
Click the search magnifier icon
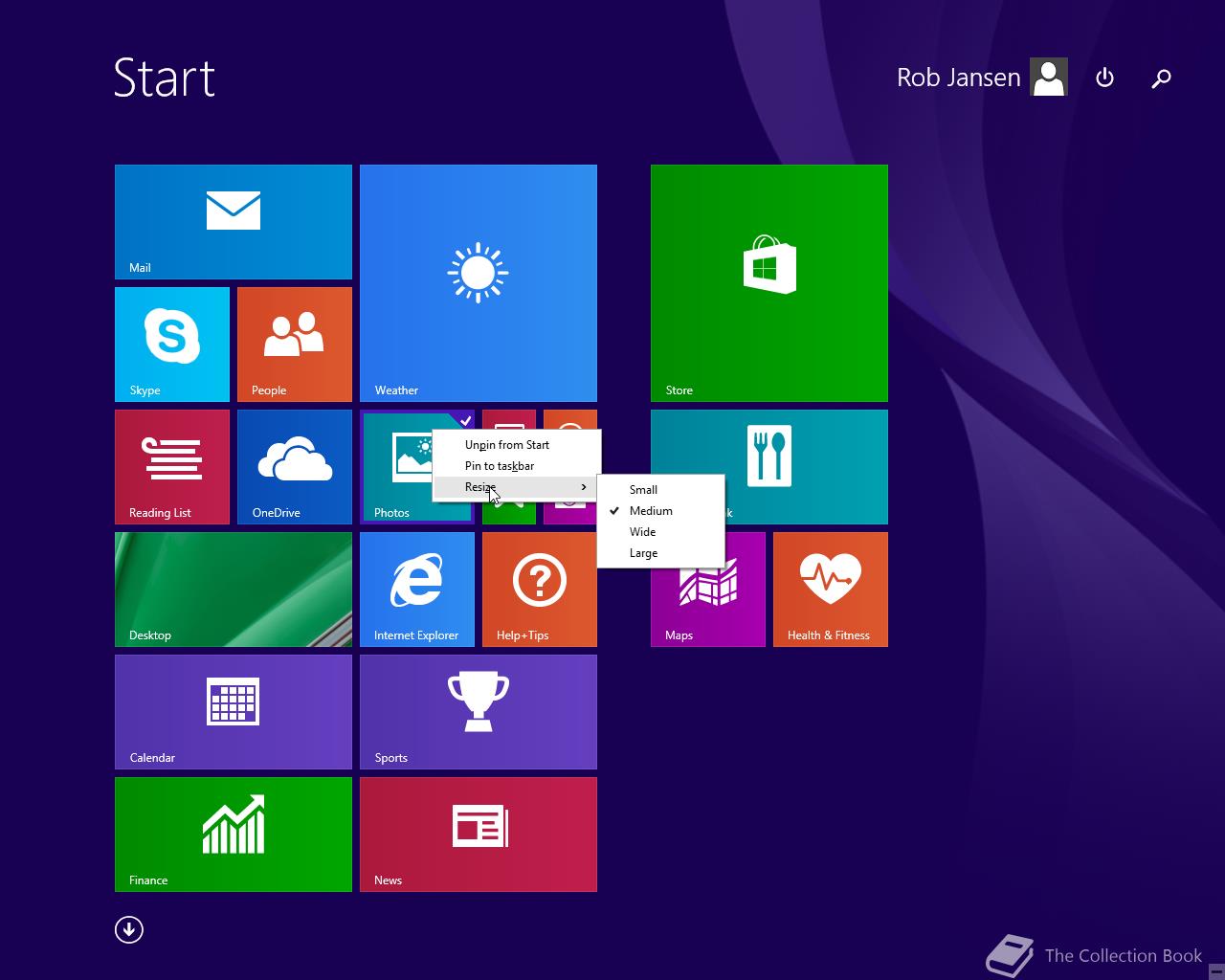click(x=1161, y=78)
